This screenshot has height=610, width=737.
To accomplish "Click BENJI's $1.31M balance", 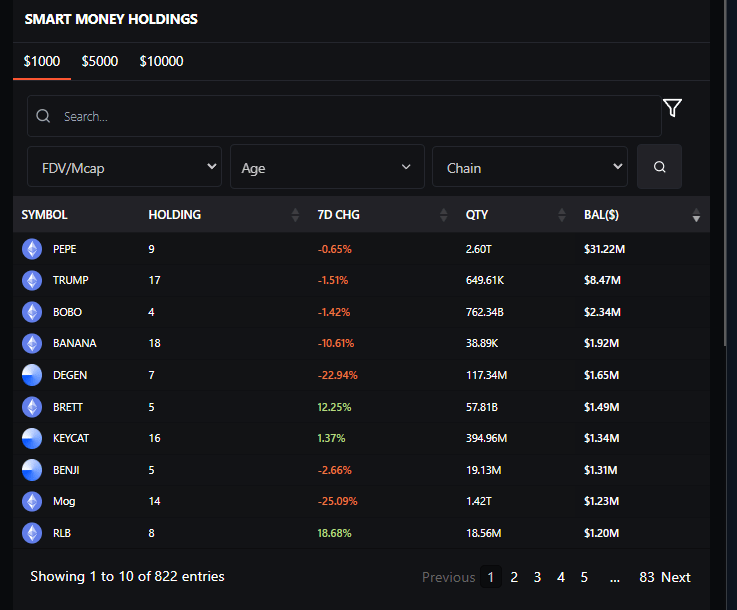I will pos(601,470).
